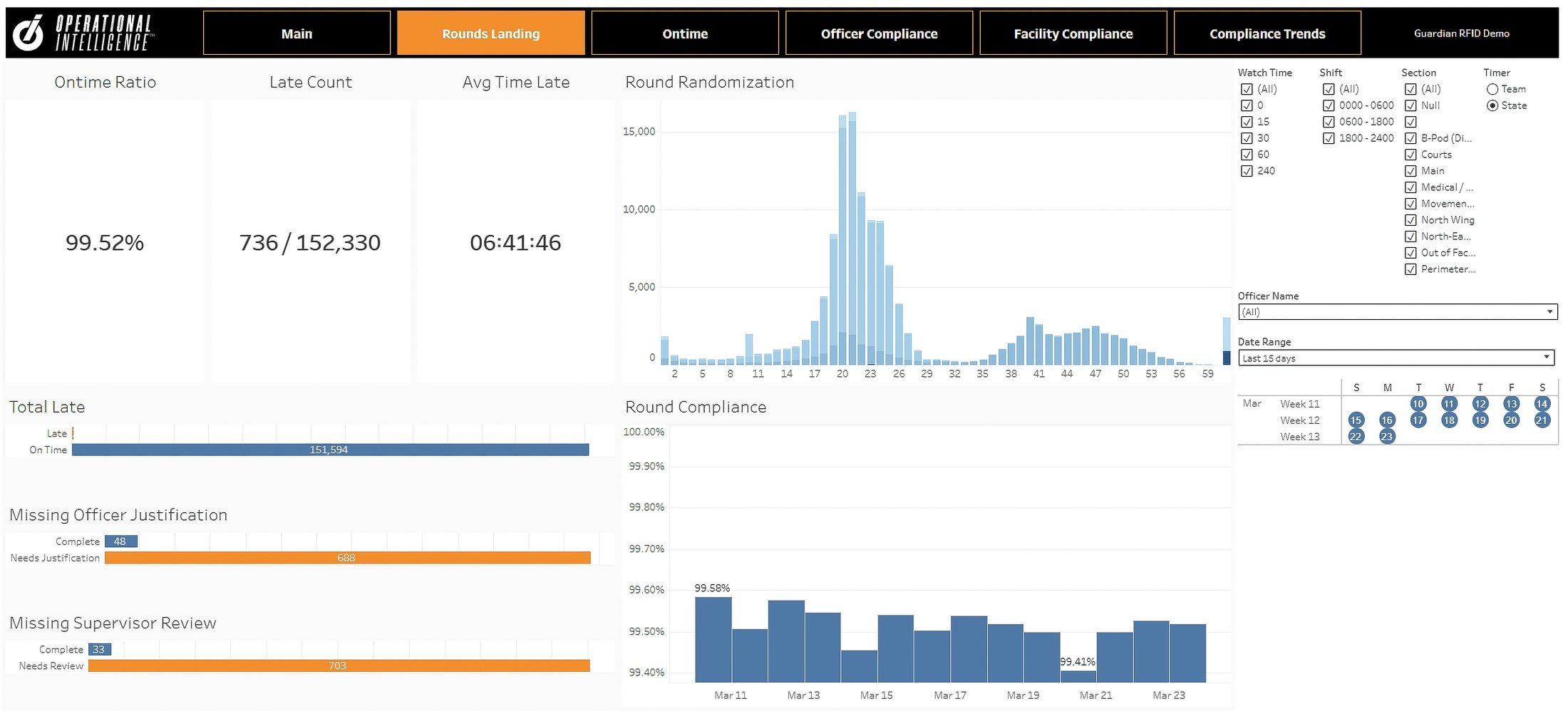Click the 99.58% Round Compliance bar
1568x716 pixels.
click(713, 640)
